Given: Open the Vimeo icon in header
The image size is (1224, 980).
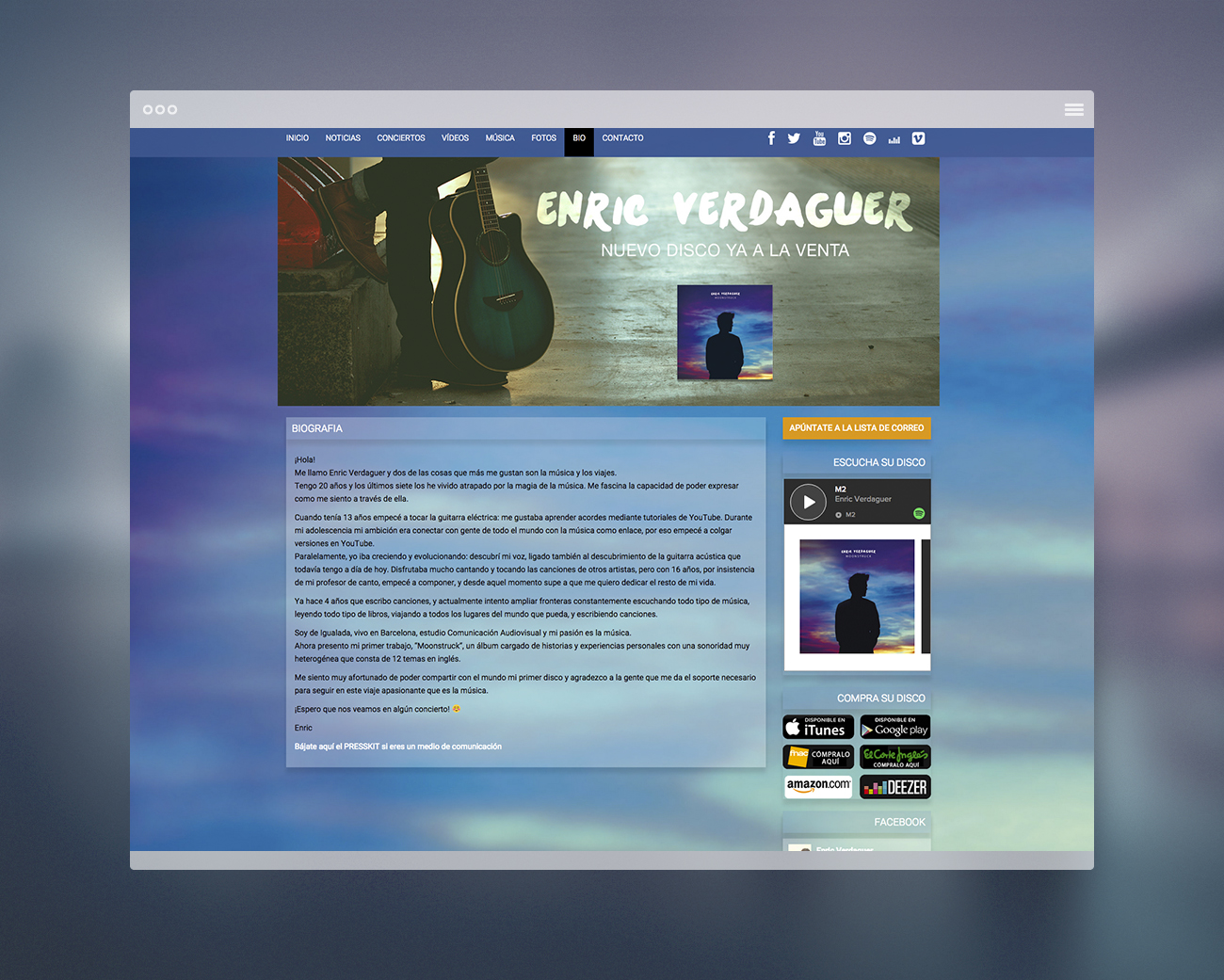Looking at the screenshot, I should [918, 138].
